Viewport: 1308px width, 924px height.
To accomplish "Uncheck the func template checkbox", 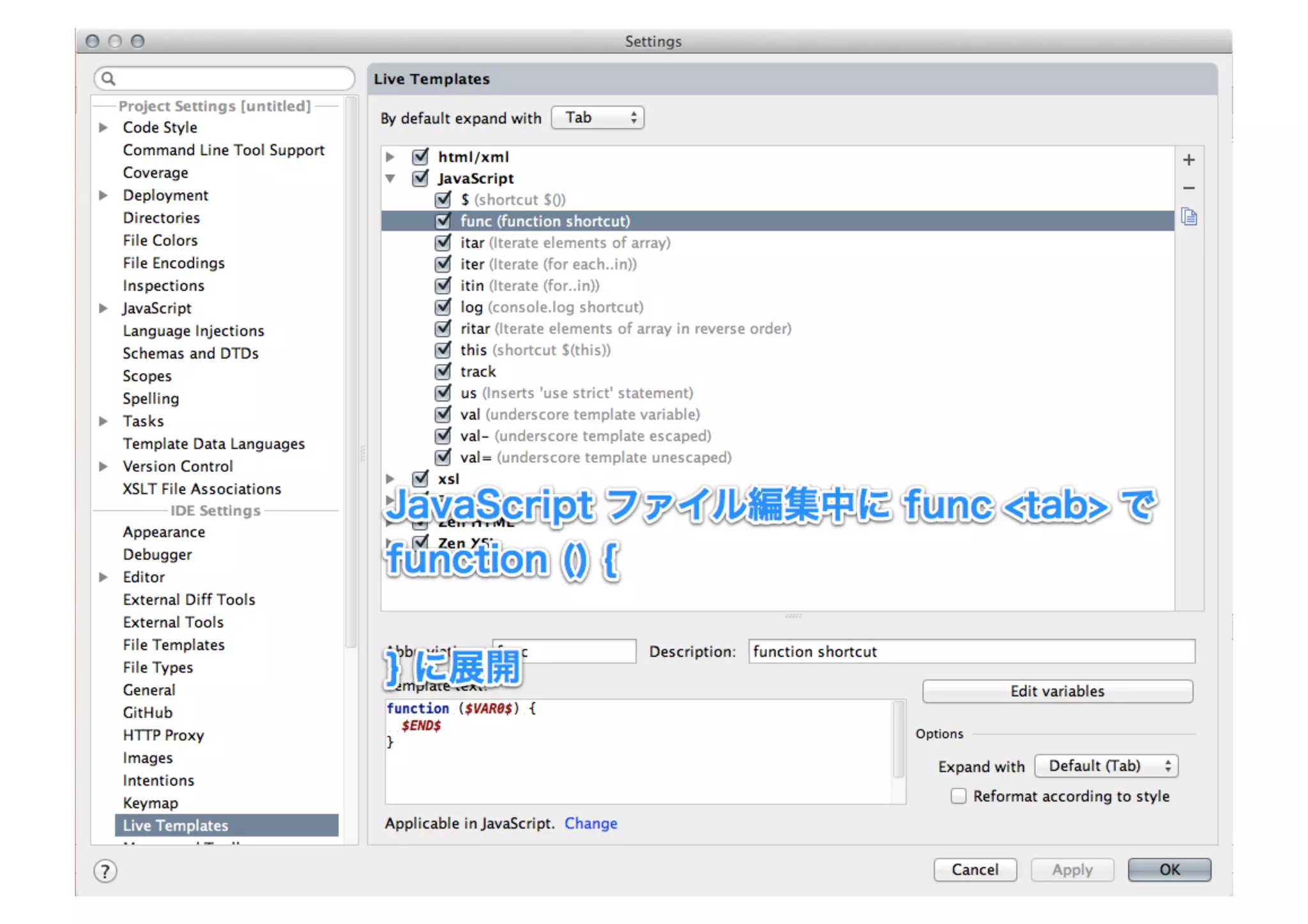I will 443,221.
